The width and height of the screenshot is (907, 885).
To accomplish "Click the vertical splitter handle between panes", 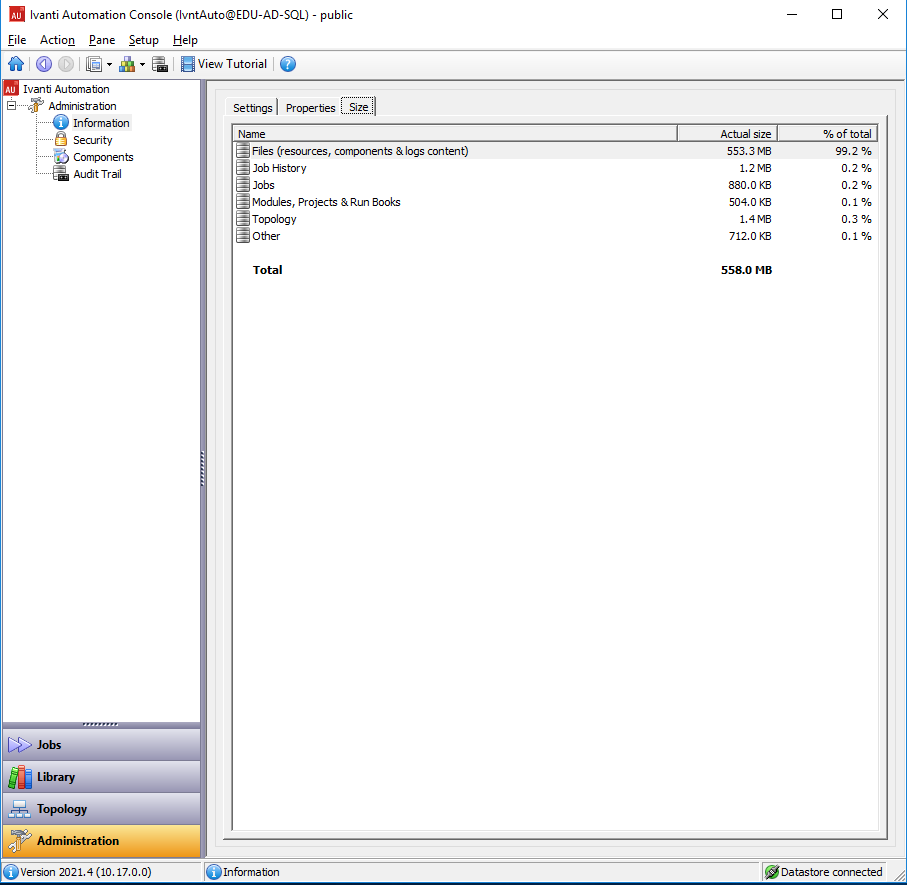I will 202,469.
